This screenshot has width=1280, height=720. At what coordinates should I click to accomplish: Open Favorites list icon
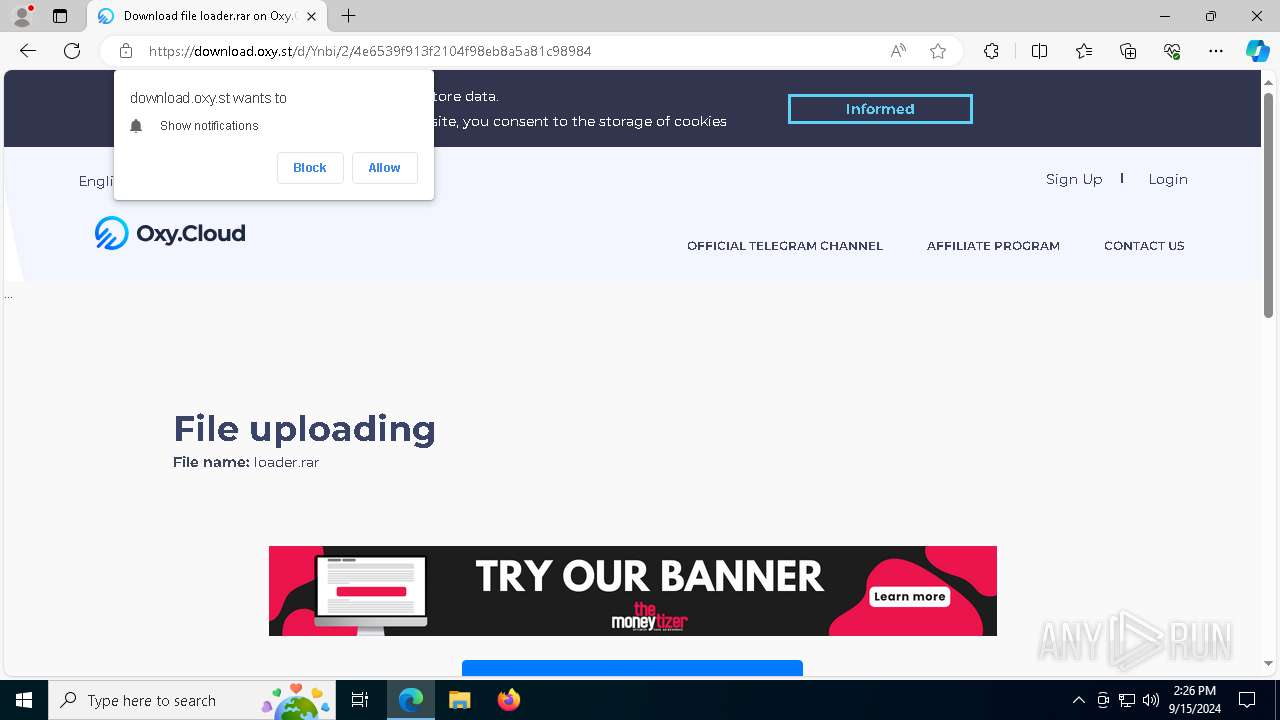click(x=1084, y=51)
